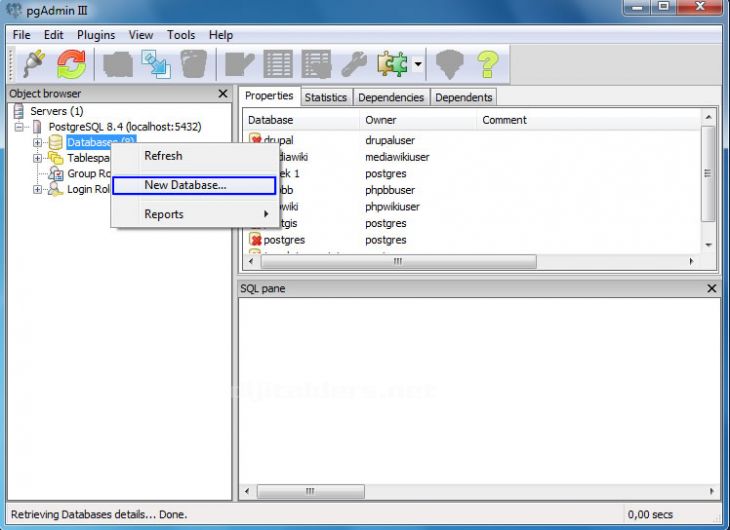730x530 pixels.
Task: Click inside the SQL pane text area
Action: pyautogui.click(x=480, y=390)
